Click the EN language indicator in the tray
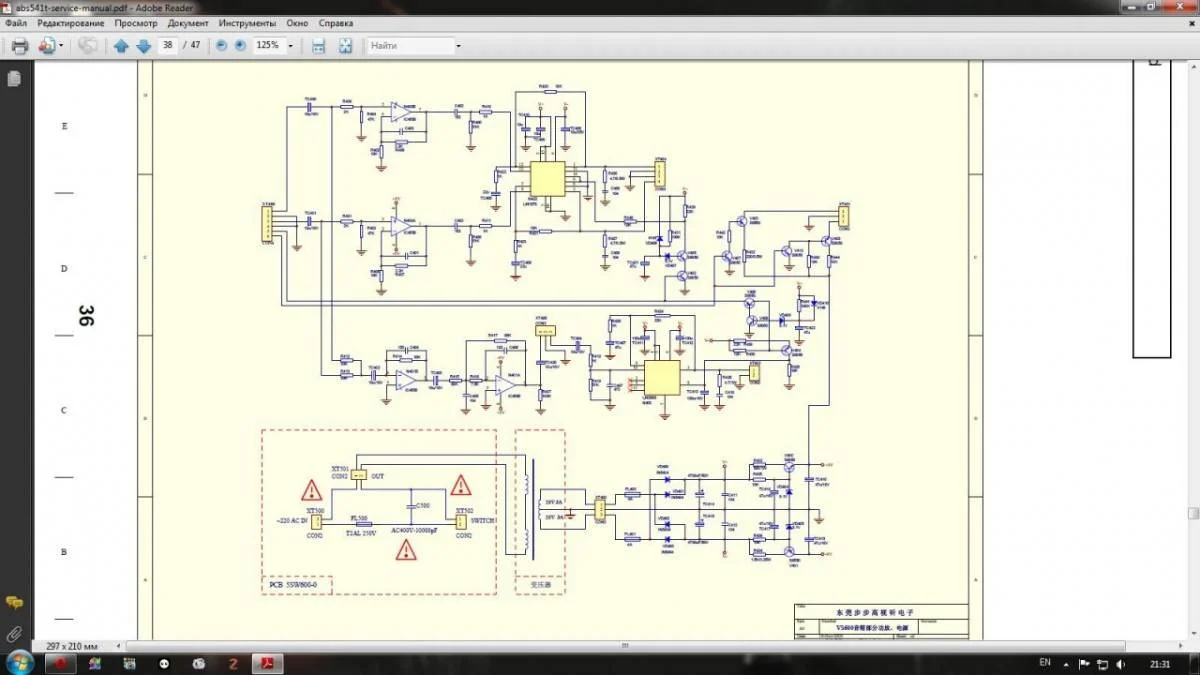1200x675 pixels. coord(1045,663)
